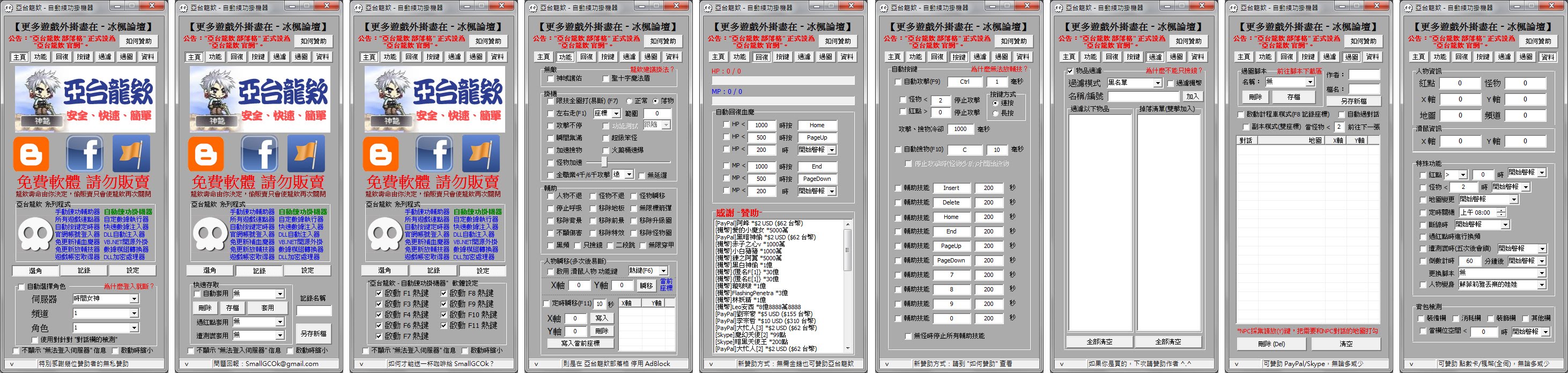Switch to the 設定 tab in the hotkey window

tap(483, 270)
